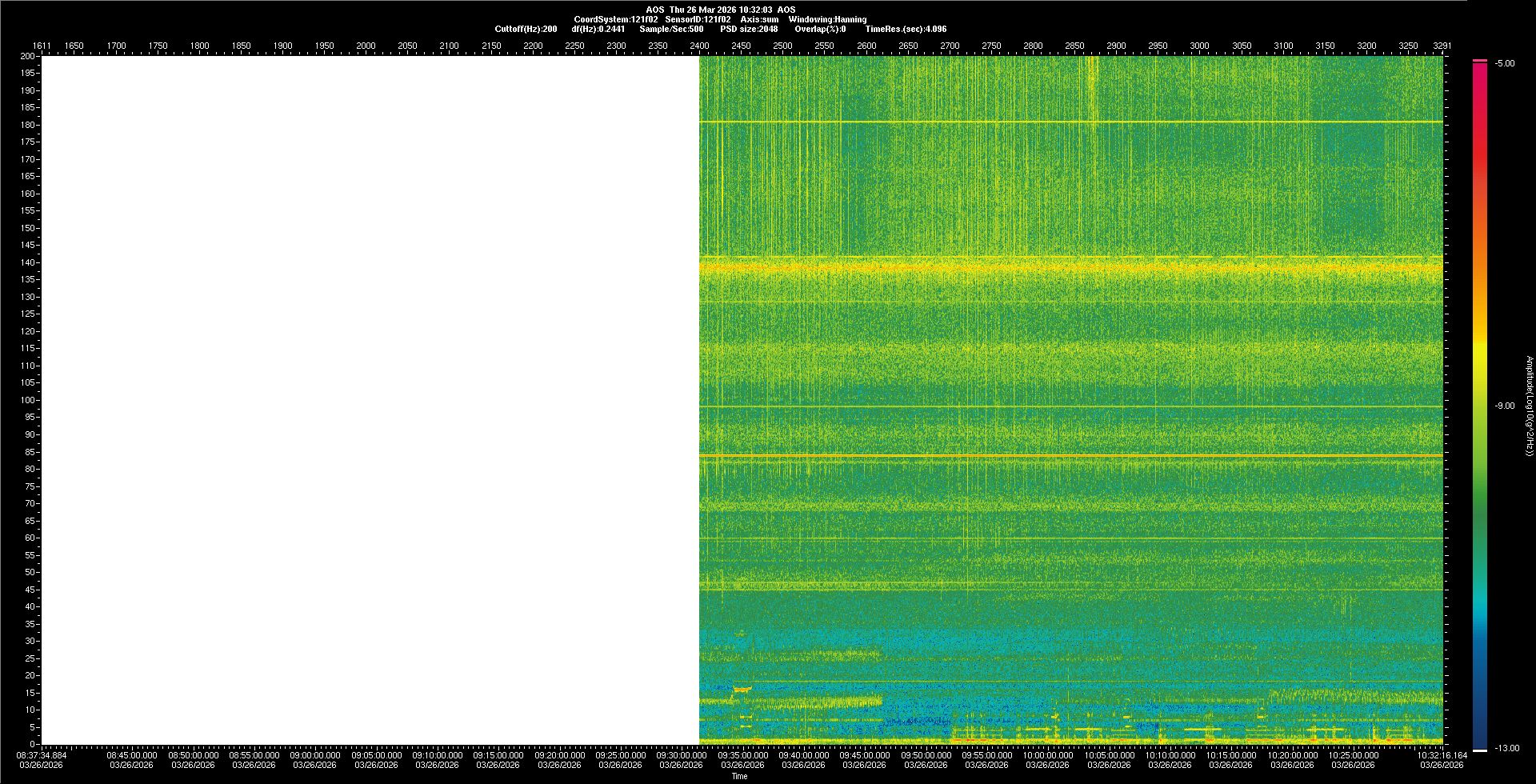
Task: Click the Amplitude axis title beside colorbar
Action: click(x=1529, y=406)
